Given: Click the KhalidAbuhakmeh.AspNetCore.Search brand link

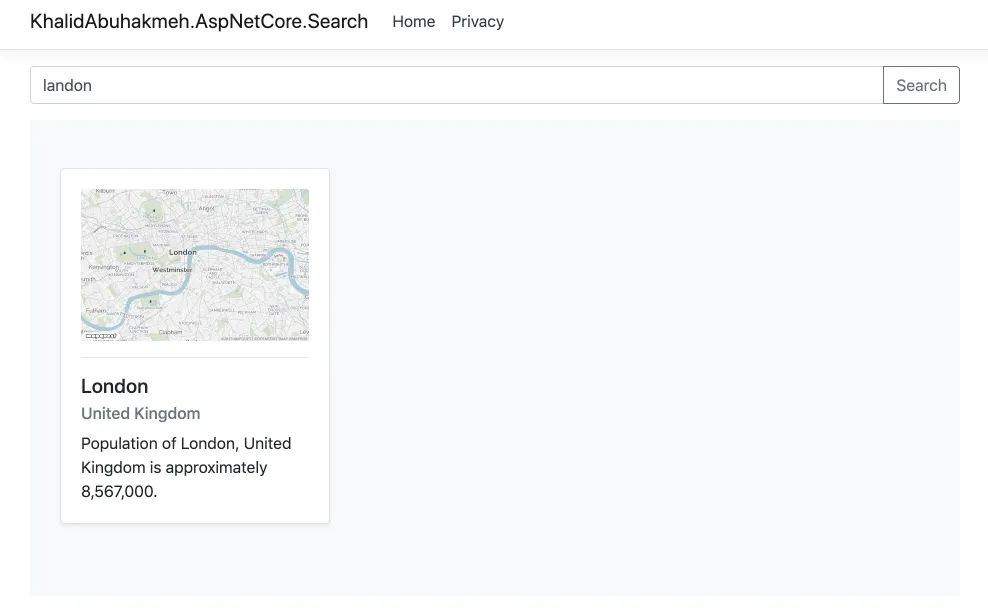Looking at the screenshot, I should 199,21.
